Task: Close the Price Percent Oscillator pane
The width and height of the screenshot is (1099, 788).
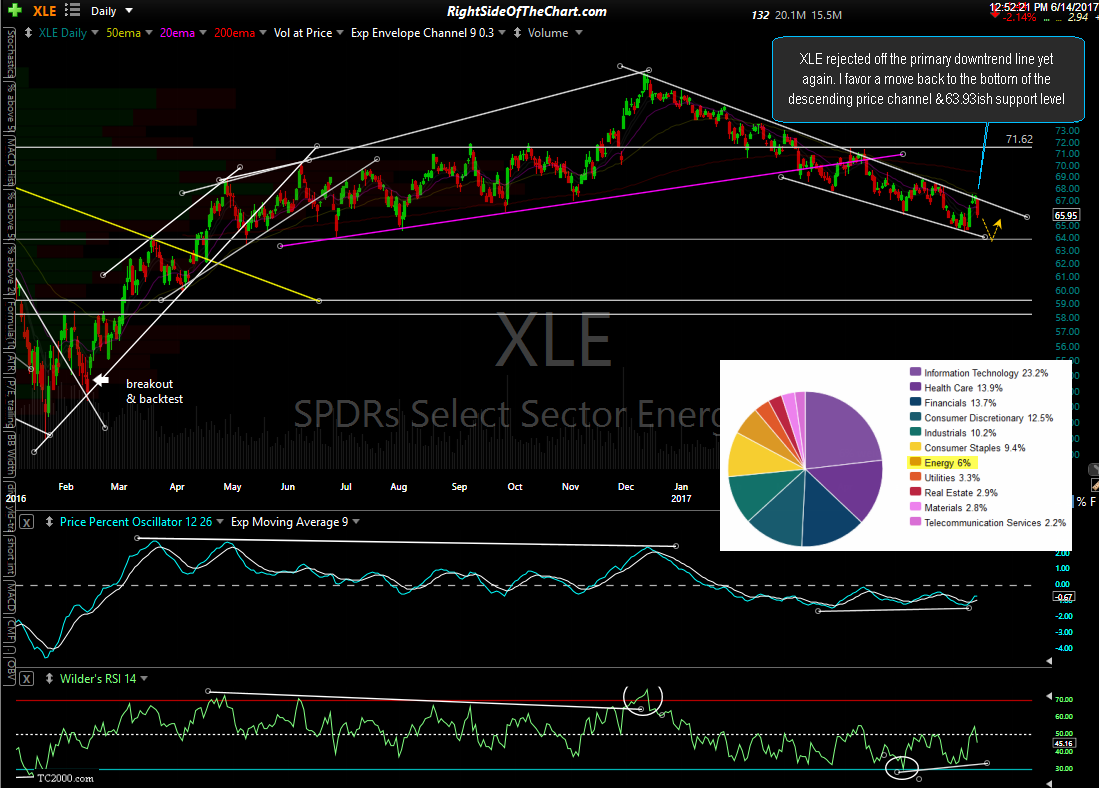Action: (x=27, y=522)
